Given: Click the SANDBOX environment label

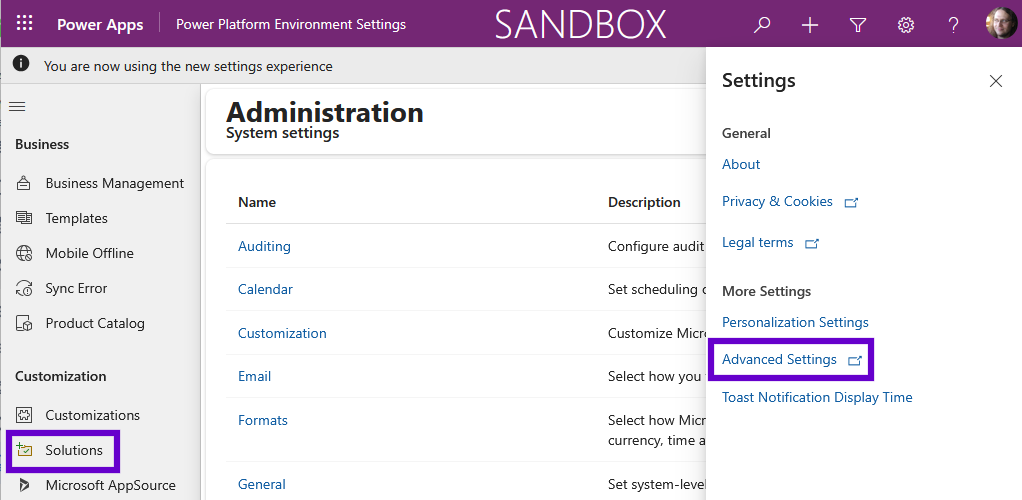Looking at the screenshot, I should click(580, 24).
